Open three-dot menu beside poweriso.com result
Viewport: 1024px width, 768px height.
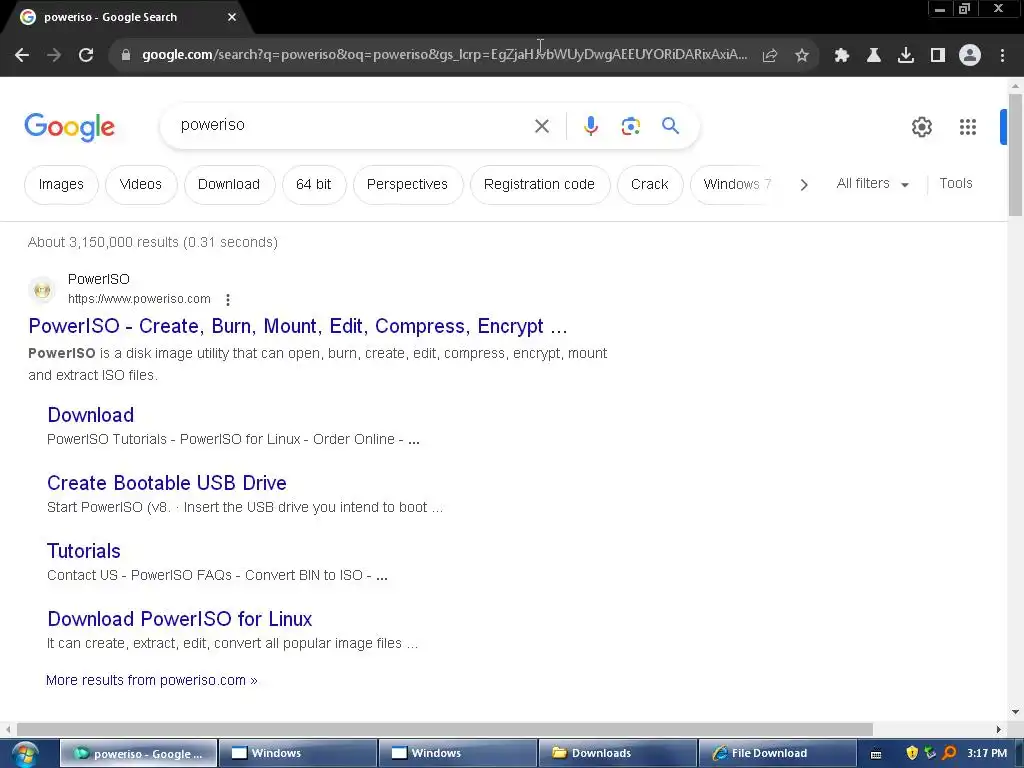[x=228, y=300]
